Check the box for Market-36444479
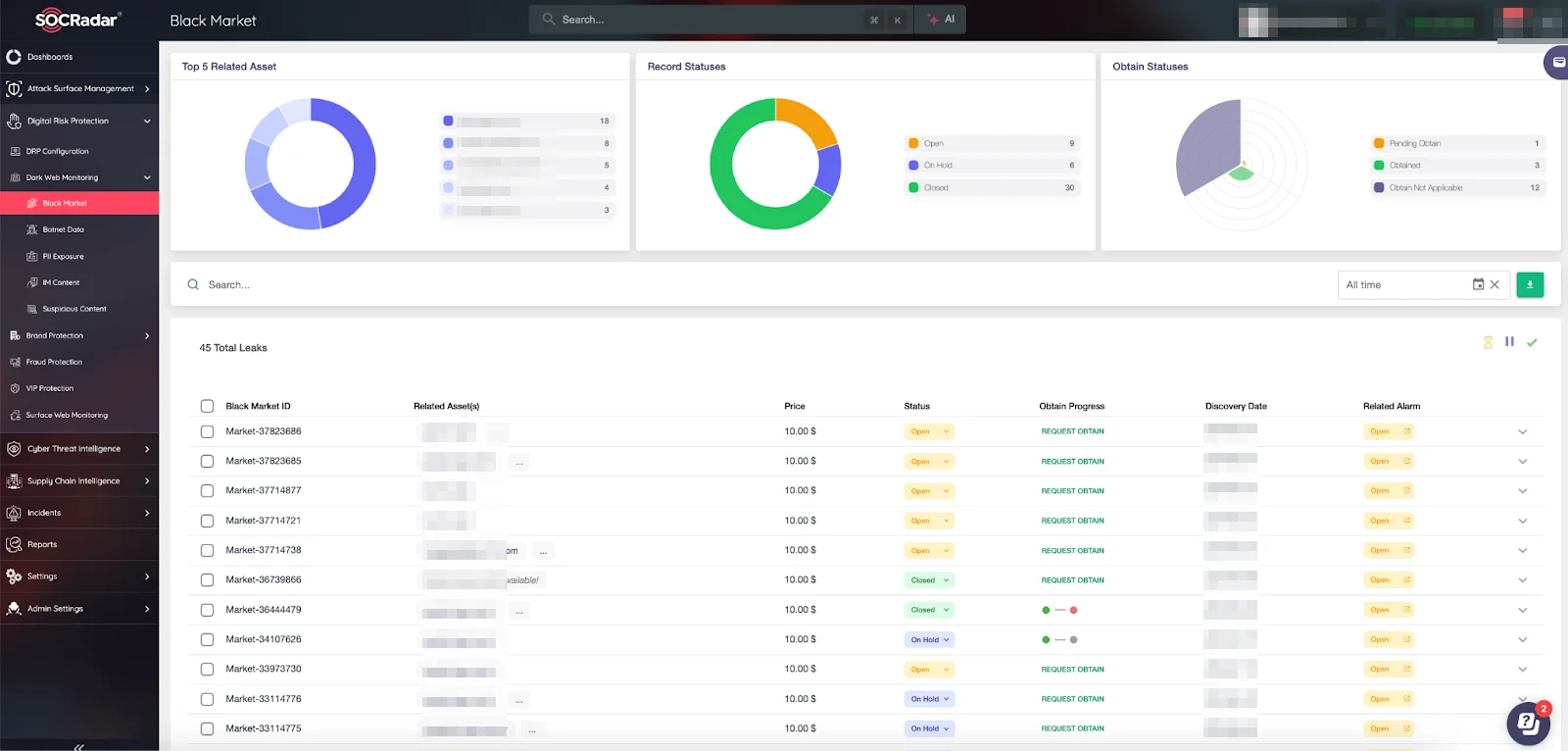The image size is (1568, 751). click(x=207, y=610)
